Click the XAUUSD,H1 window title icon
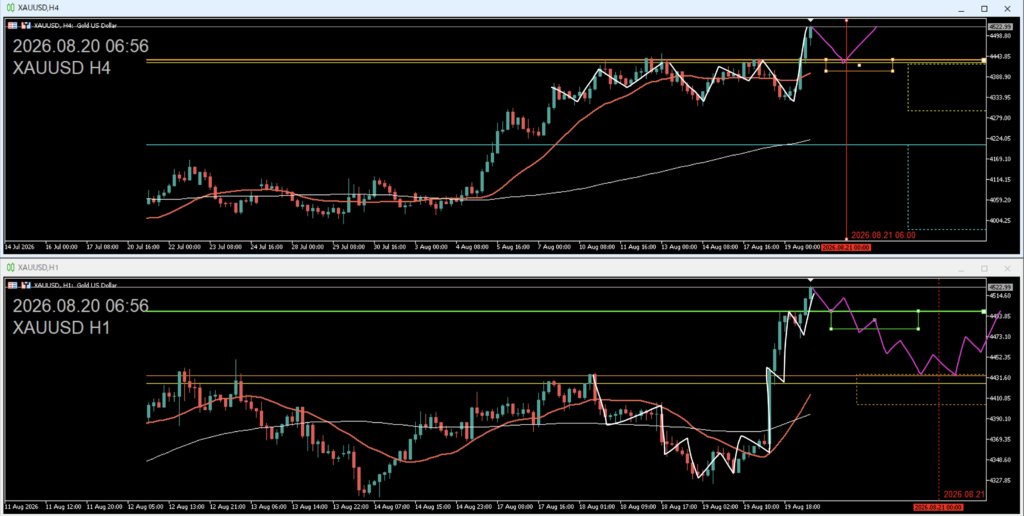Image resolution: width=1024 pixels, height=516 pixels. coord(10,267)
